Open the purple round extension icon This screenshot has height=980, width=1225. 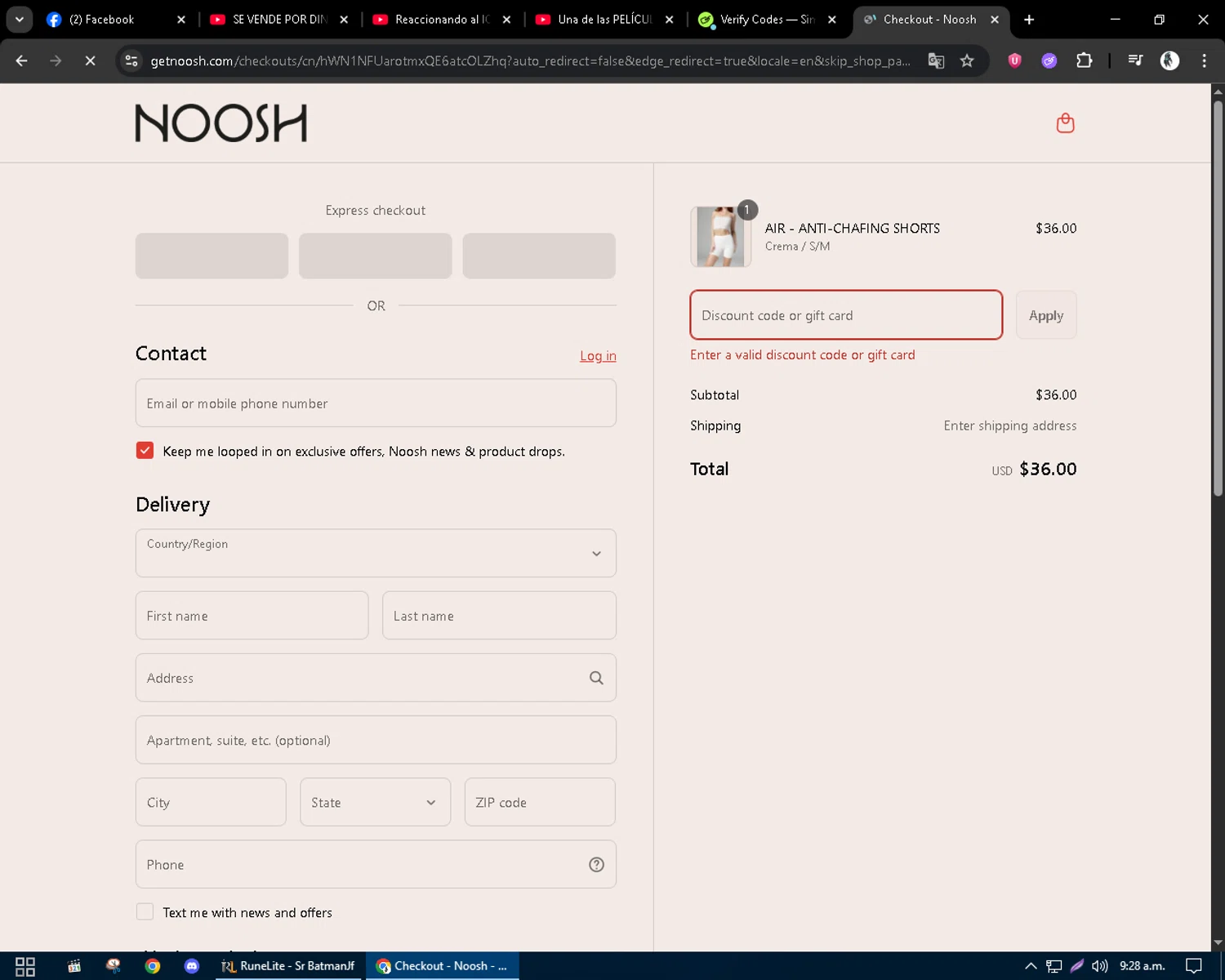click(1049, 60)
